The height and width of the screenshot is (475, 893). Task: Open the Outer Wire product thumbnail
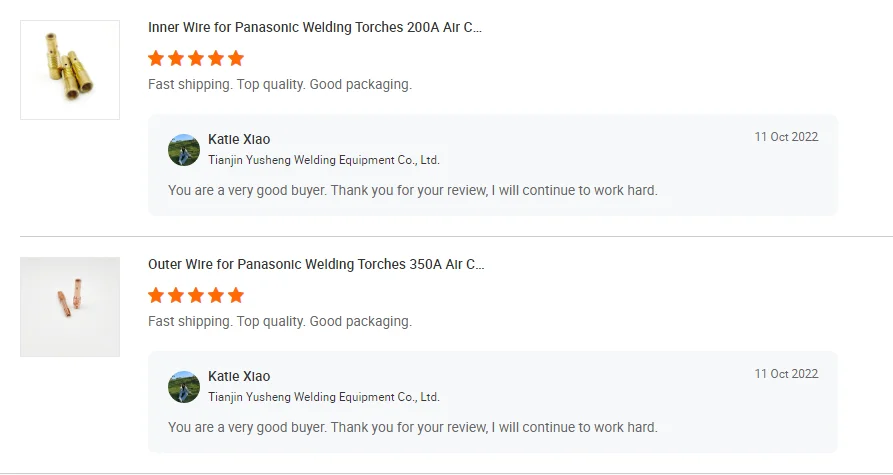coord(70,307)
